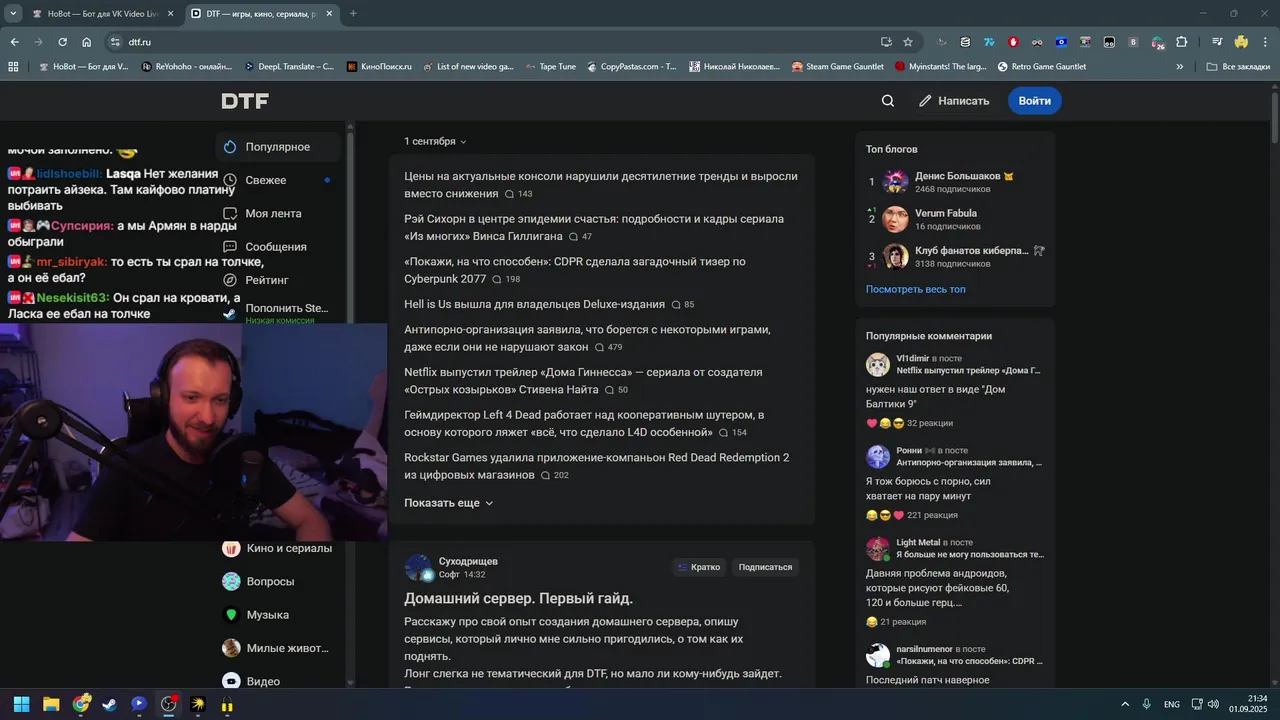Image resolution: width=1280 pixels, height=720 pixels.
Task: Open the Свежее feed in sidebar
Action: pyautogui.click(x=279, y=180)
